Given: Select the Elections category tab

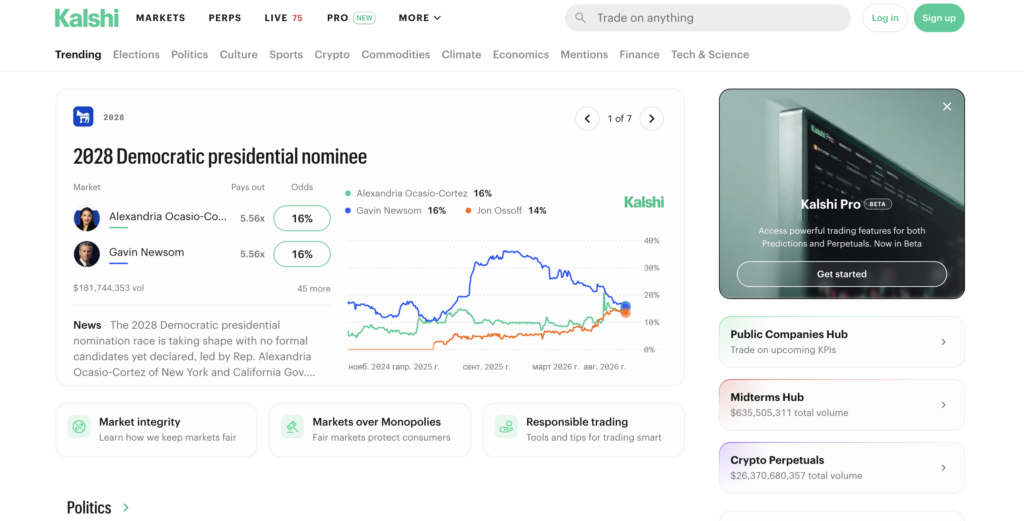Looking at the screenshot, I should pyautogui.click(x=136, y=54).
